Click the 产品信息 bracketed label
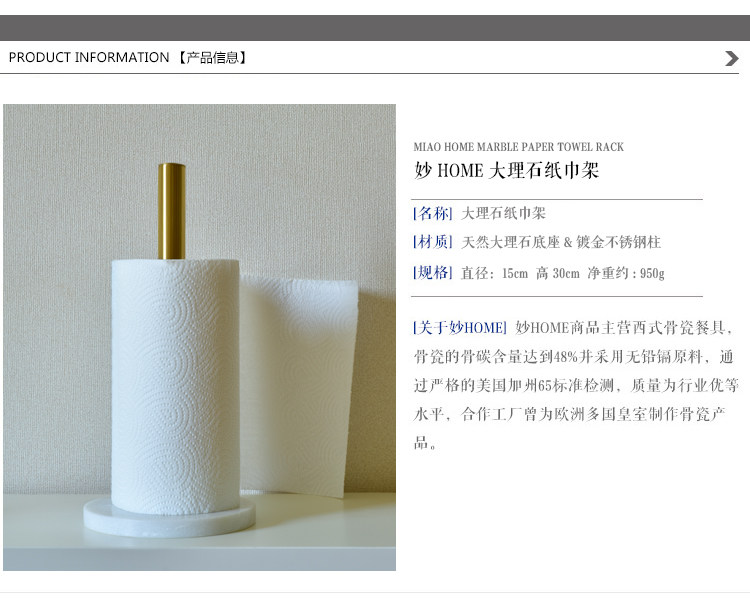Screen dimensions: 750x599 pyautogui.click(x=212, y=58)
